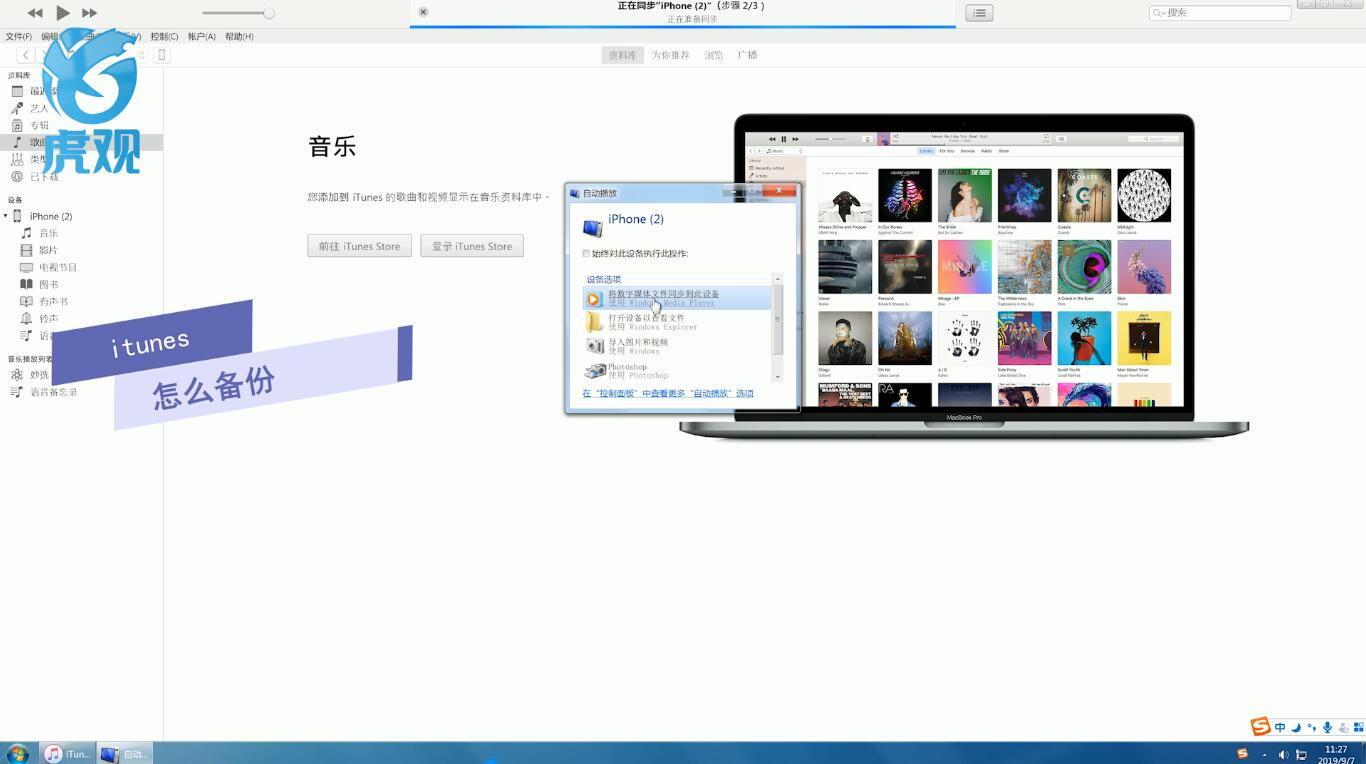Viewport: 1366px width, 764px height.
Task: Open 图书 book icon under iPhone
Action: [x=27, y=284]
